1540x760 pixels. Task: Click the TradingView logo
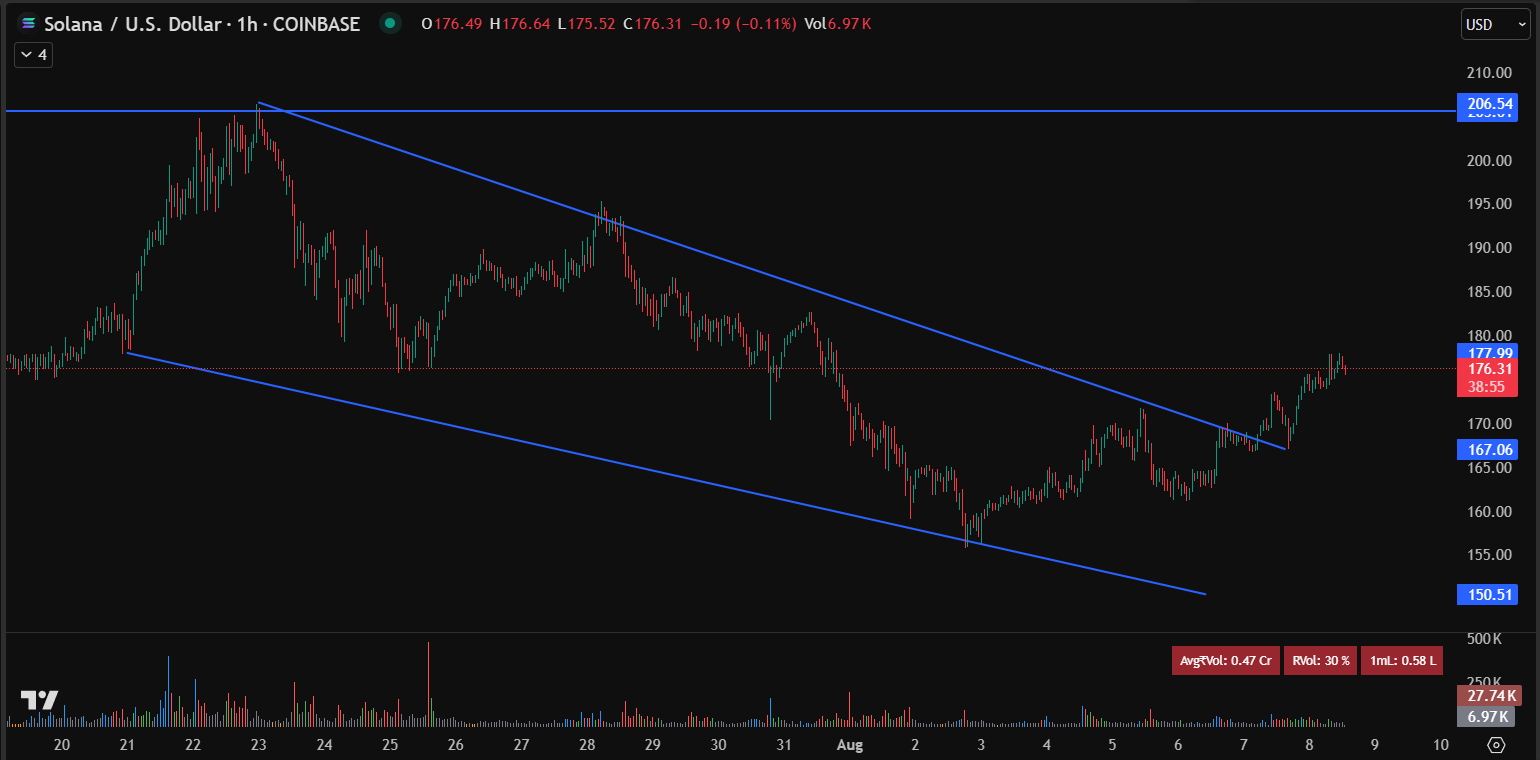pos(40,700)
